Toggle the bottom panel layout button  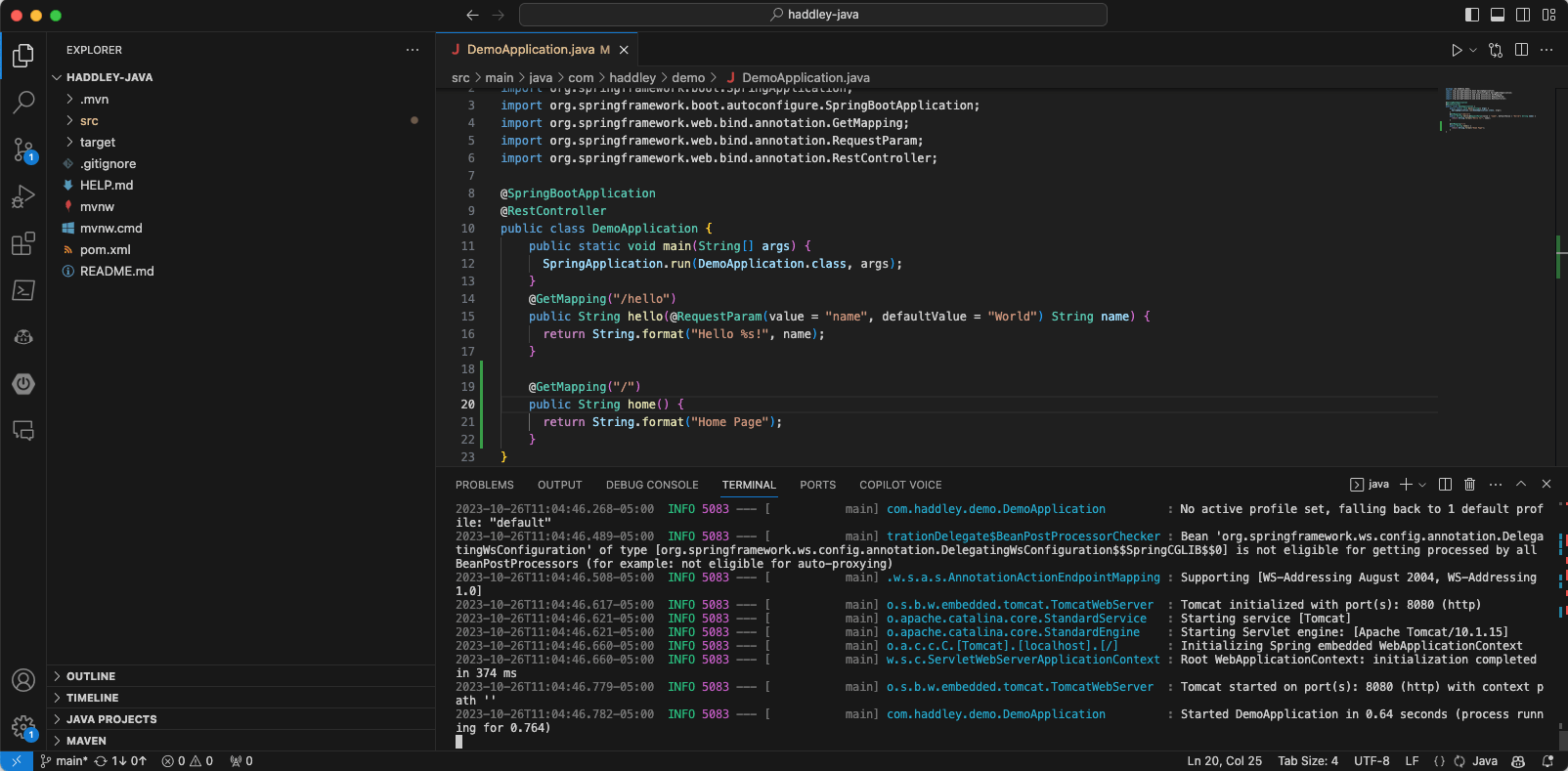click(x=1498, y=15)
